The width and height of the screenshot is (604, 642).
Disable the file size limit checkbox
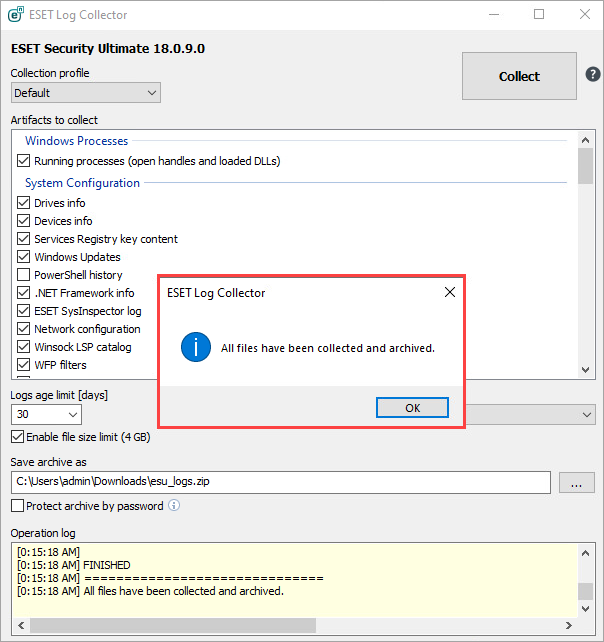[x=17, y=436]
